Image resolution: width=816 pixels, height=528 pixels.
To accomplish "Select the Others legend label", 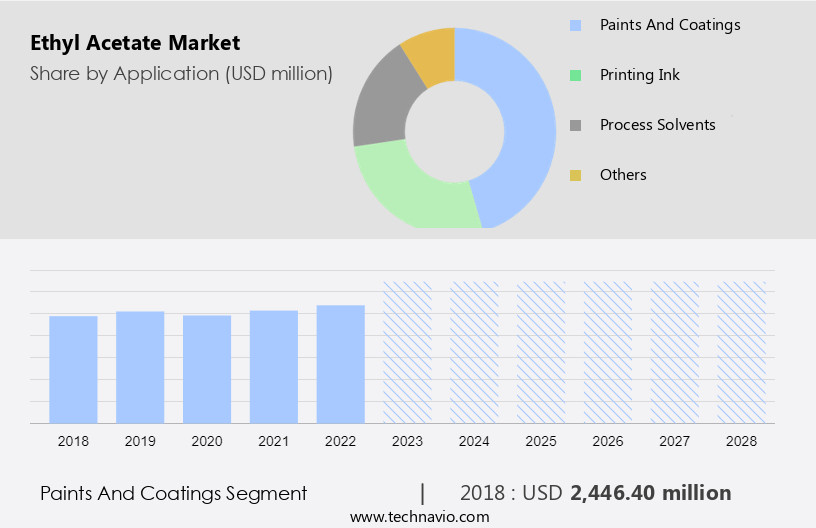I will coord(623,175).
